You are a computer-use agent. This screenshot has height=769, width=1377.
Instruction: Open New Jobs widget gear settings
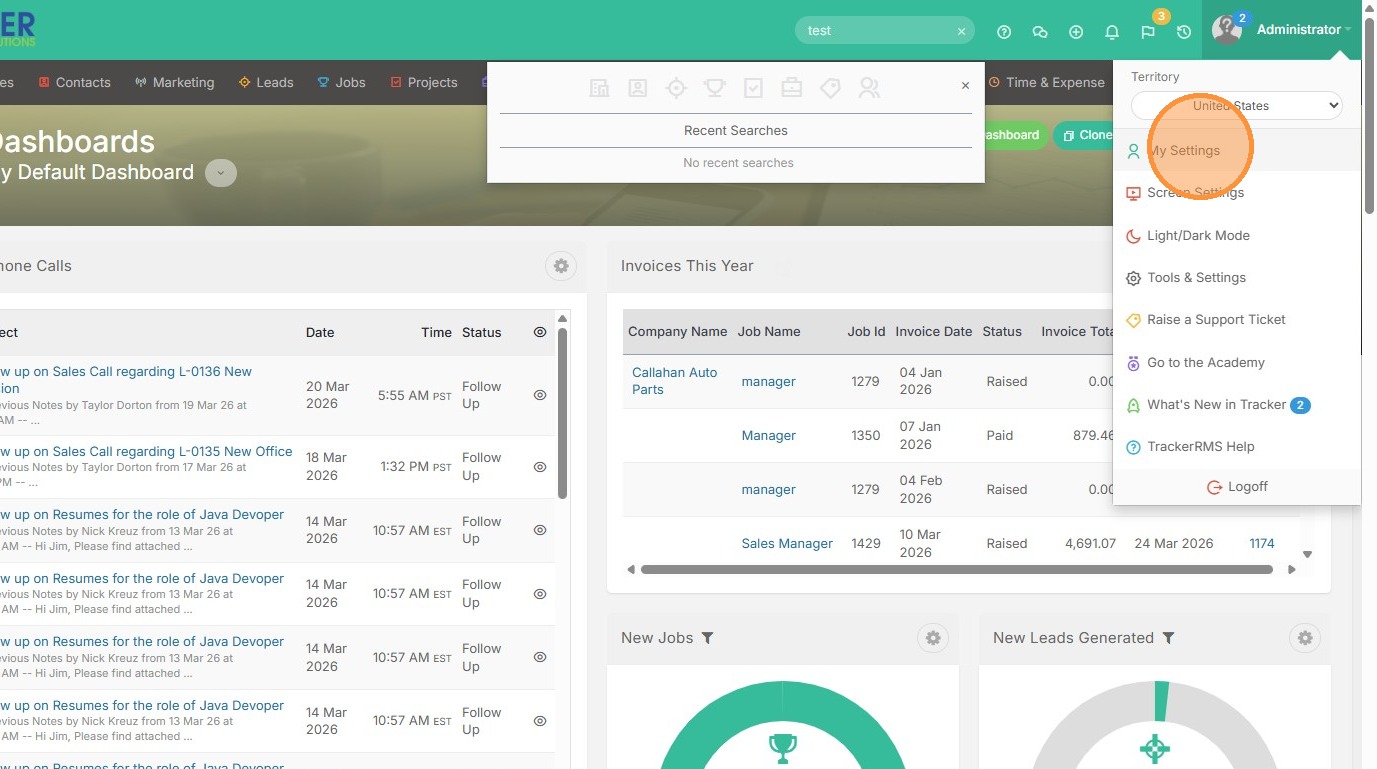(933, 638)
